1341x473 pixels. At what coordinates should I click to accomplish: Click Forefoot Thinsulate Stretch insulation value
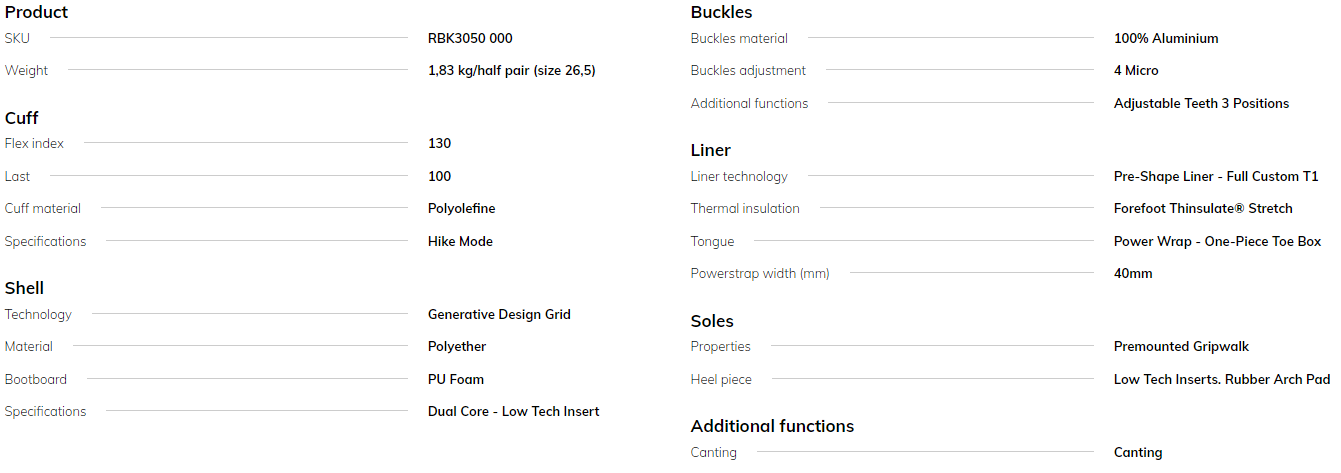click(x=1203, y=208)
